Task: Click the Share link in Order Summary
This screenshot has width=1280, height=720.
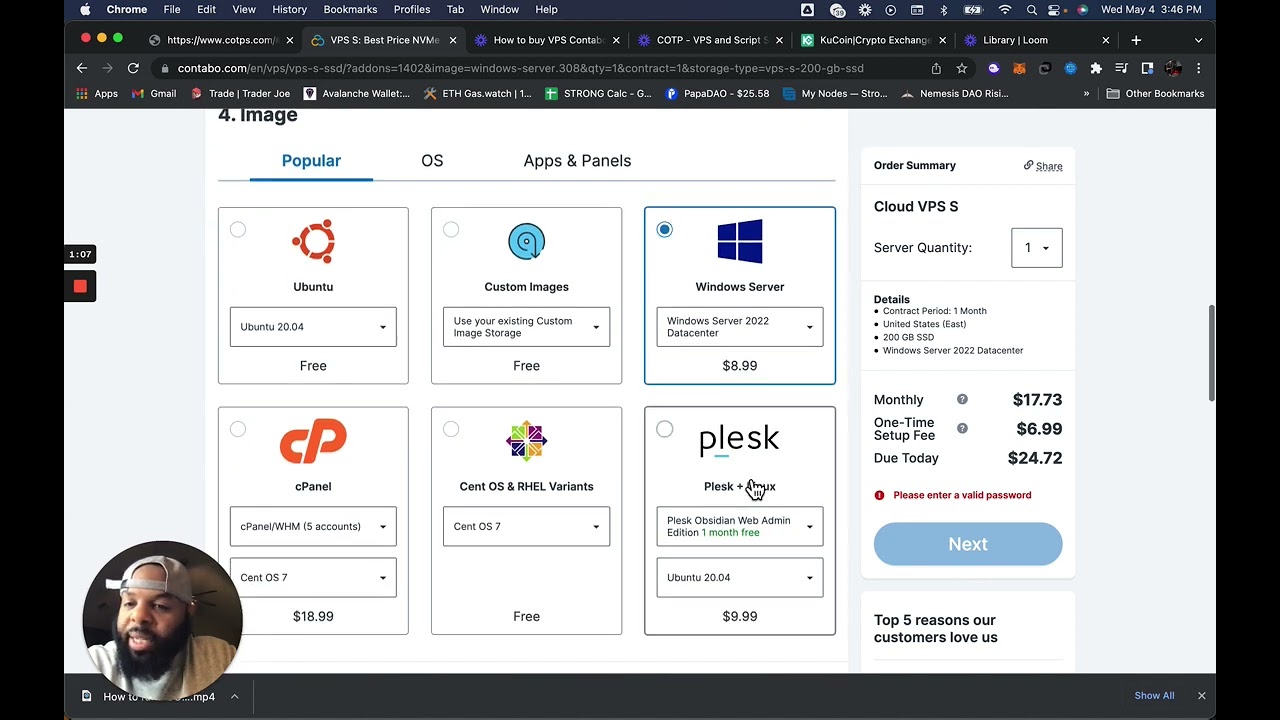Action: (1043, 166)
